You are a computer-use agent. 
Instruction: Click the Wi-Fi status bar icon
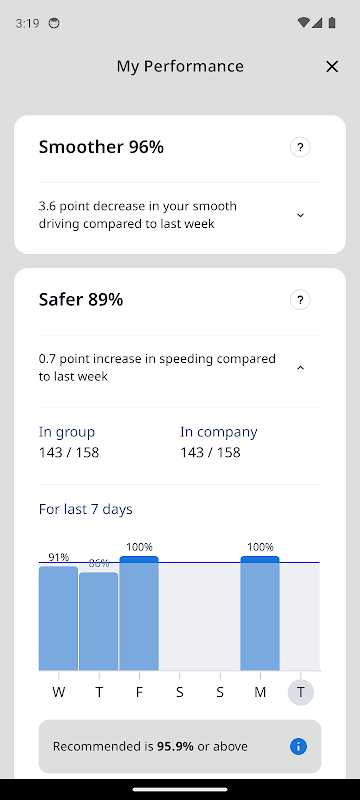click(303, 23)
